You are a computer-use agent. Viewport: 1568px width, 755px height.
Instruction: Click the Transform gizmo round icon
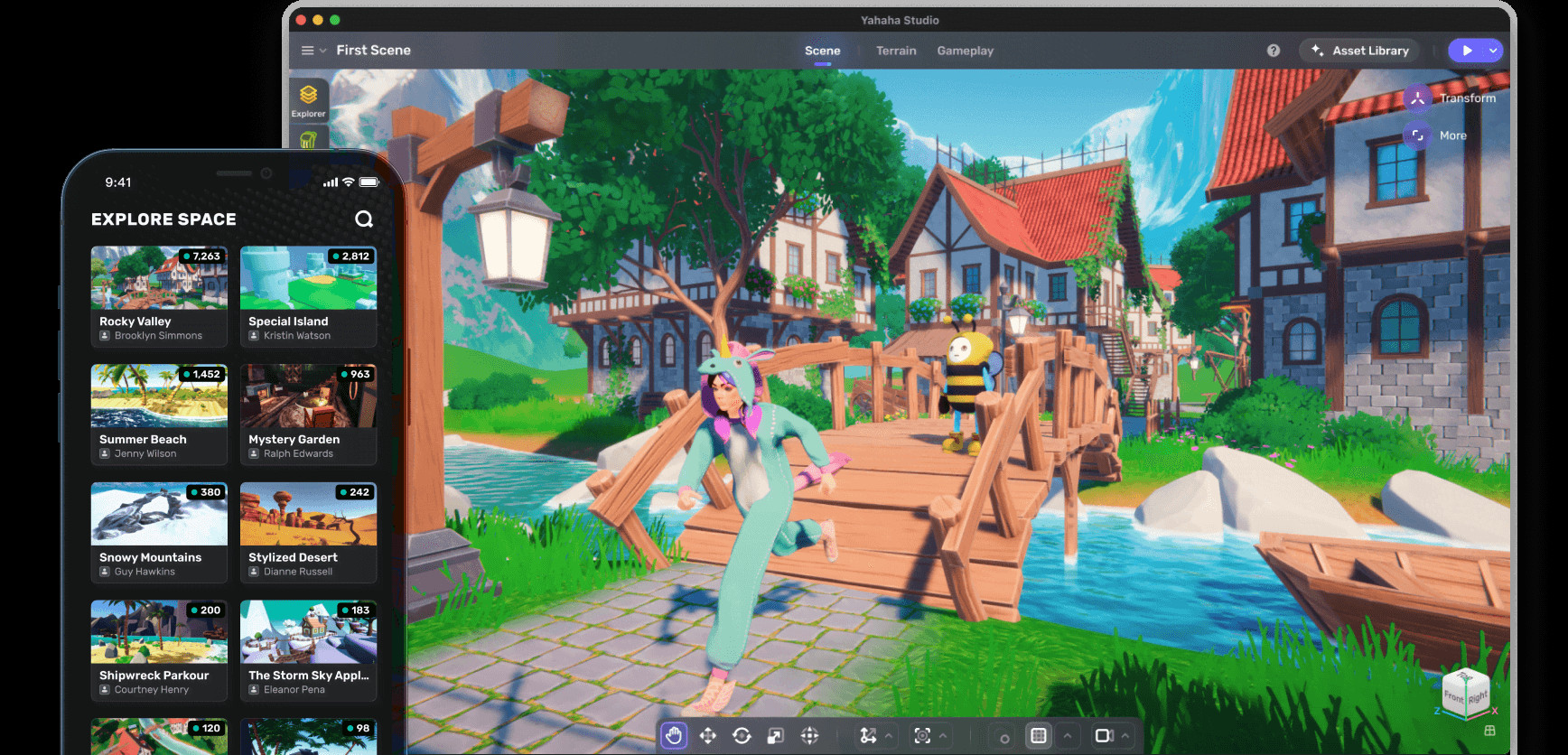click(1417, 98)
